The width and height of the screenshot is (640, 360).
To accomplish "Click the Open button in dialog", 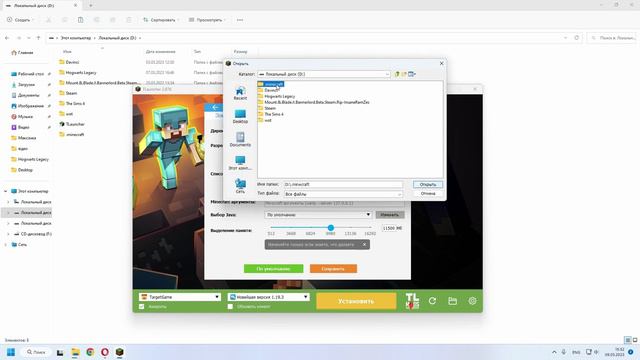I will point(428,184).
